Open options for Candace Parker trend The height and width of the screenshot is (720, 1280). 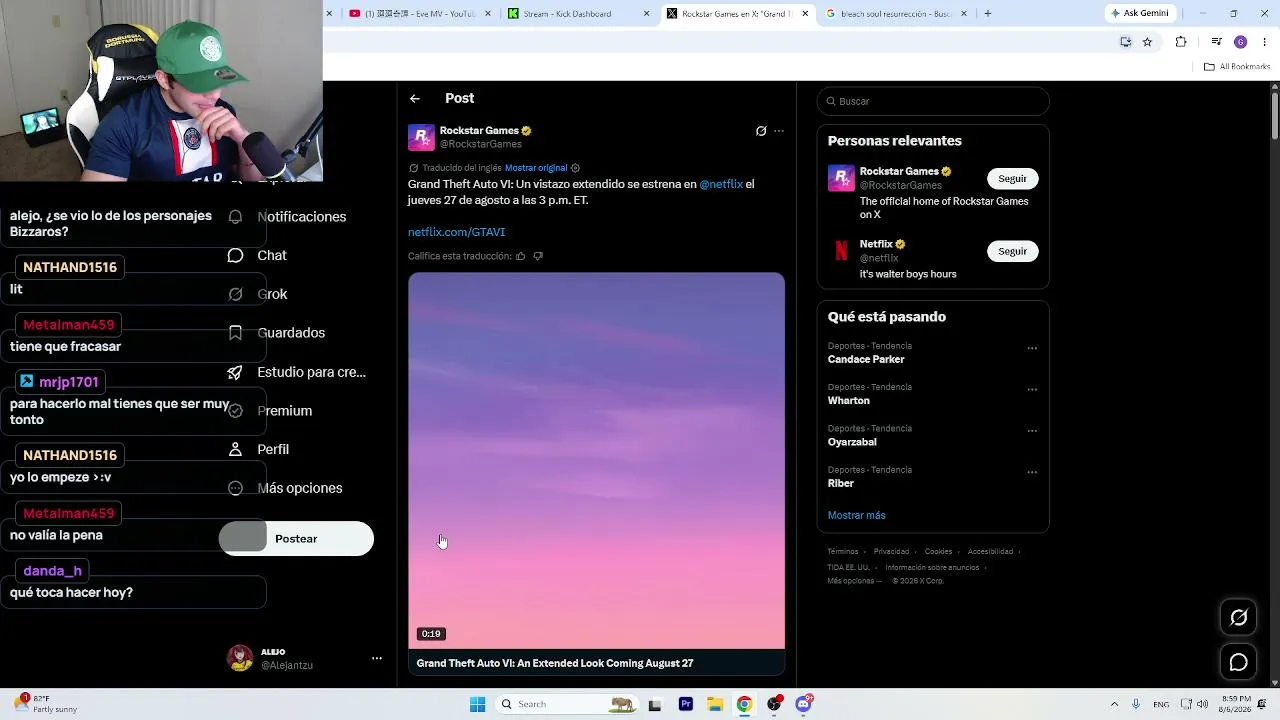(x=1032, y=348)
